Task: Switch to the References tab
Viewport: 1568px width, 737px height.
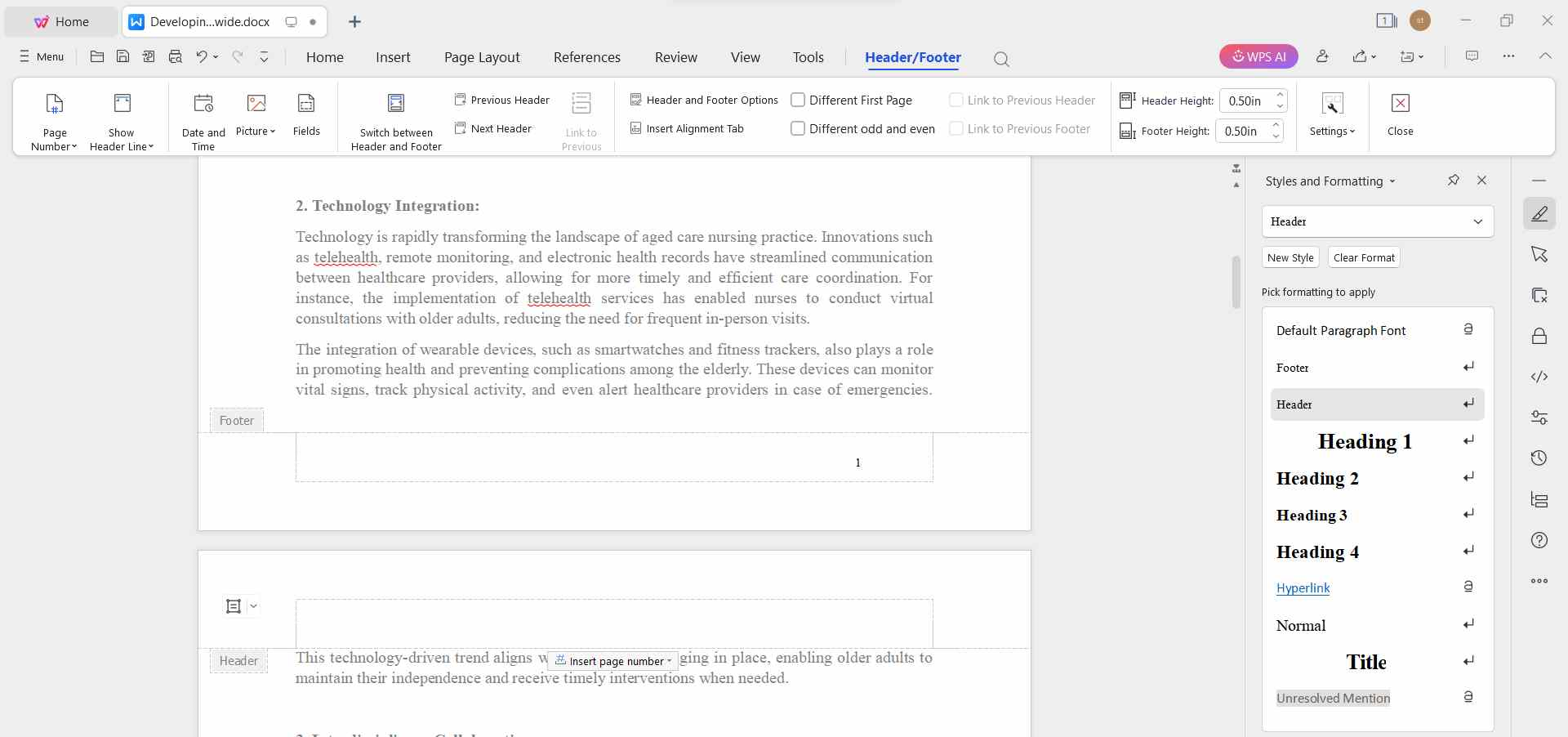Action: coord(586,57)
